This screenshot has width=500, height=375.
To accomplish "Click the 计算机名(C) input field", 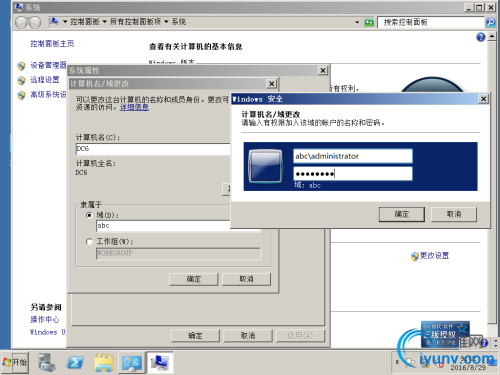I will point(153,149).
